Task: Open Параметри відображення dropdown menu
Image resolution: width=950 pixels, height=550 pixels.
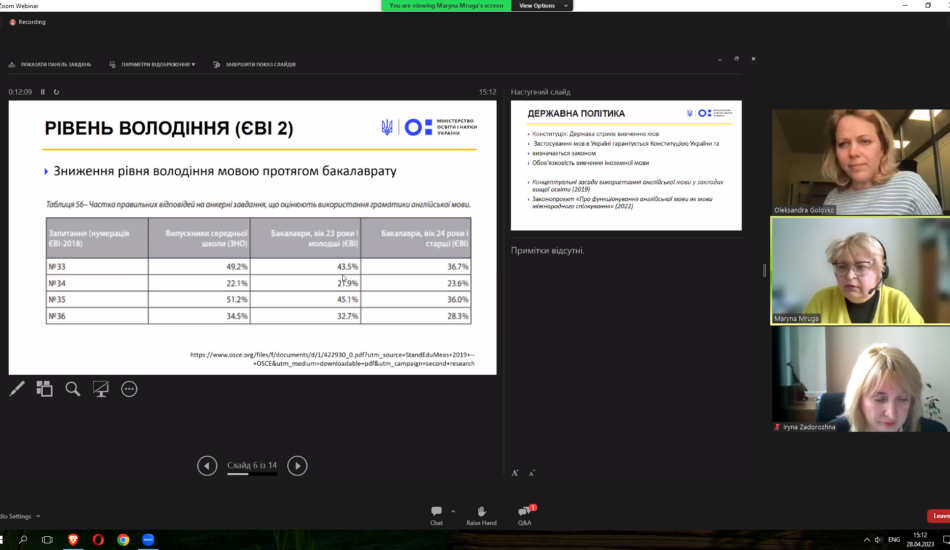Action: coord(153,64)
